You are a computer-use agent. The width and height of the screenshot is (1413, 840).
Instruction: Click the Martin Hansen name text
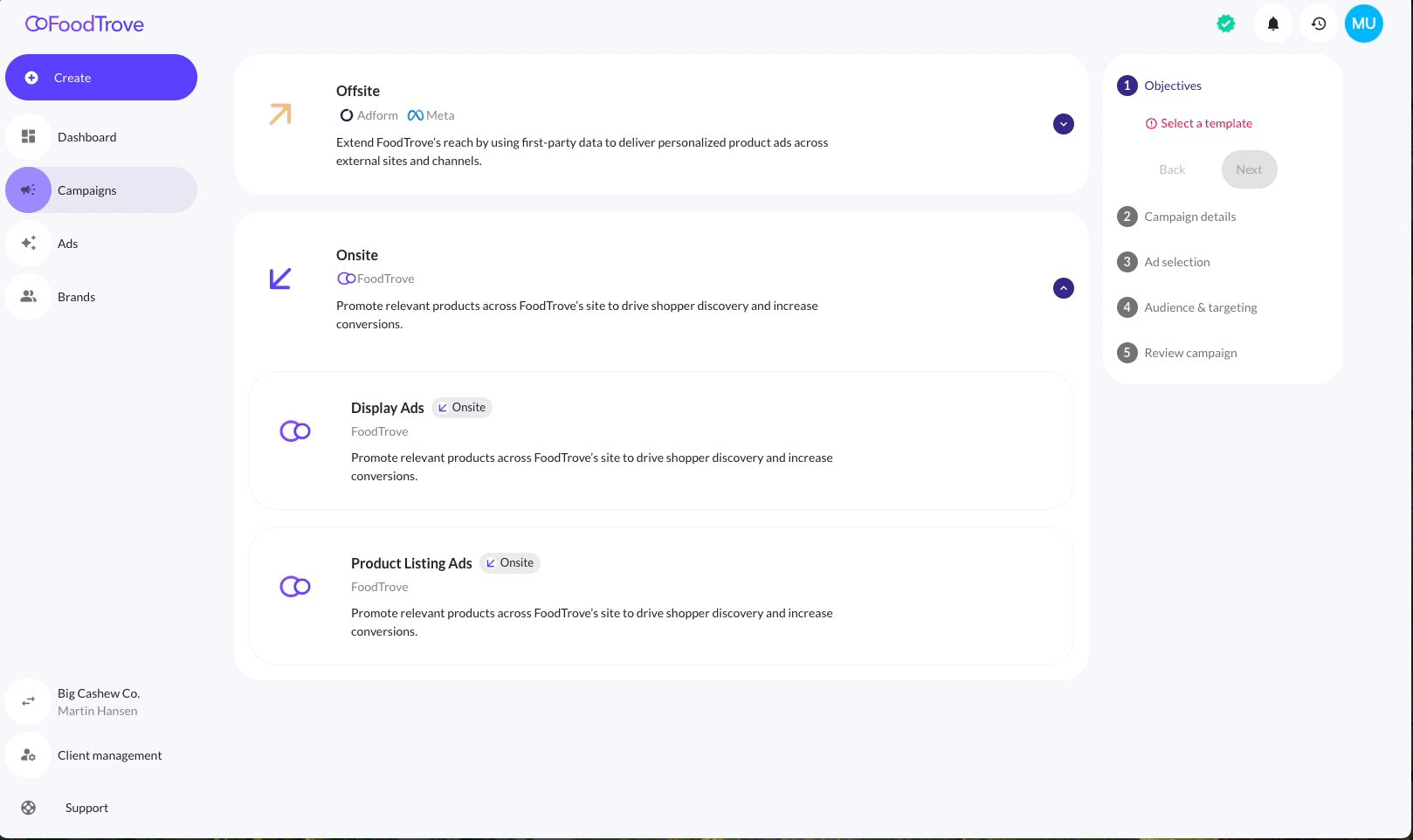point(98,711)
